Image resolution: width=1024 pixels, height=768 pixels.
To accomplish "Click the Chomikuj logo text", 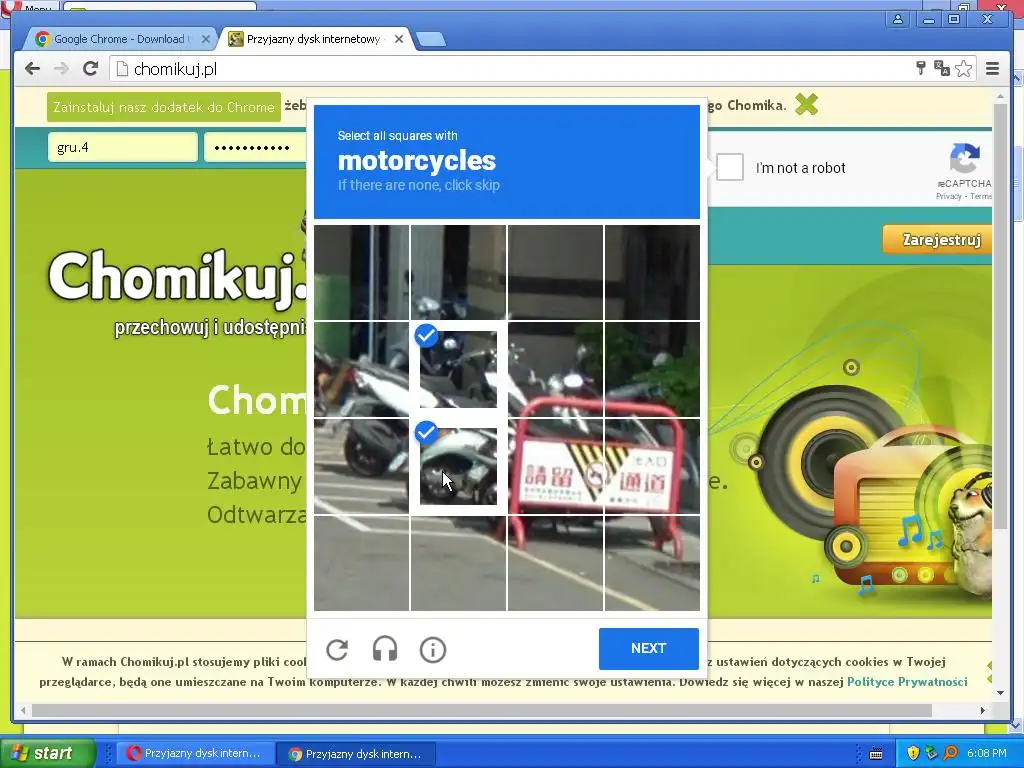I will (176, 279).
